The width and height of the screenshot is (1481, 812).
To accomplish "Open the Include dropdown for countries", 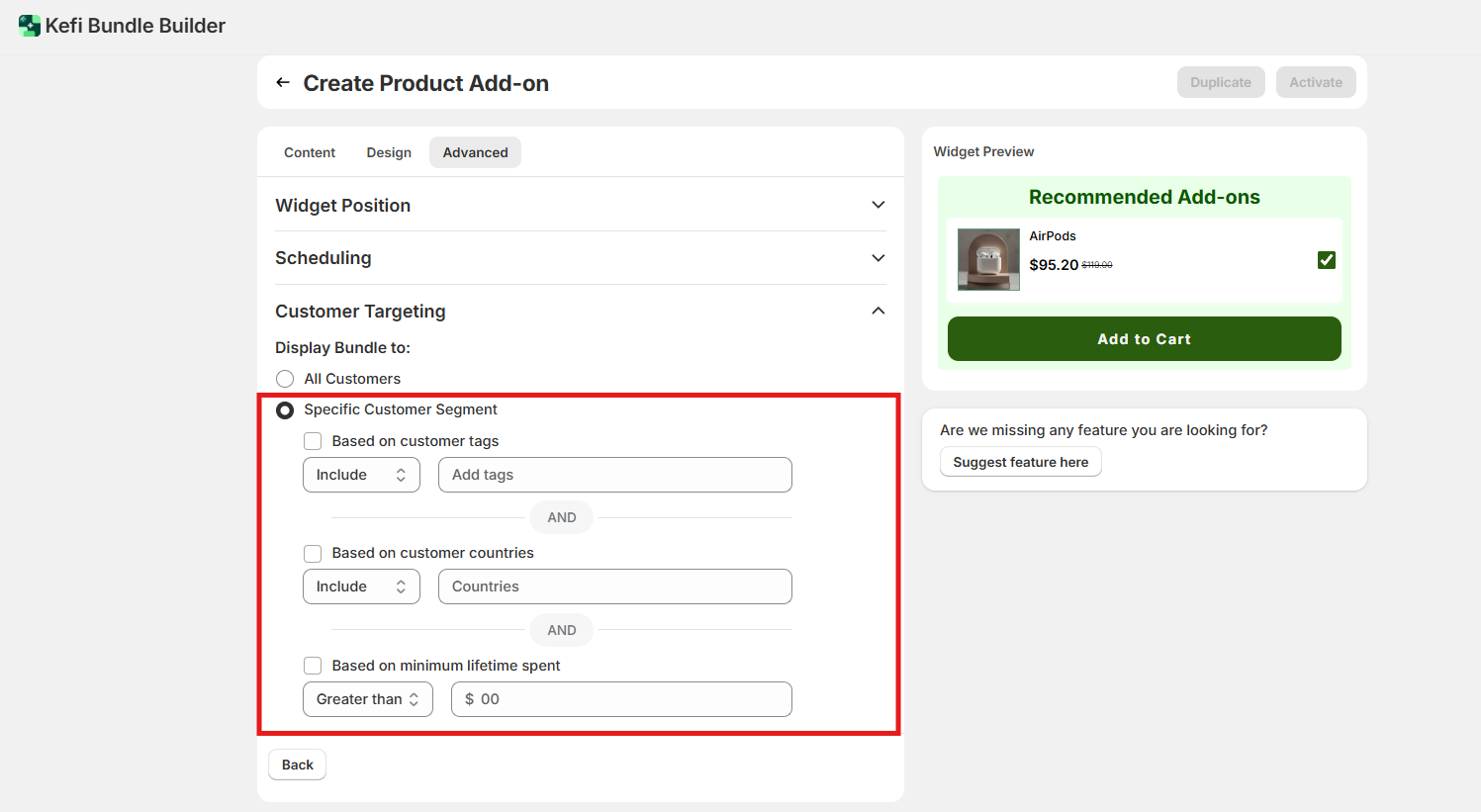I will (361, 586).
